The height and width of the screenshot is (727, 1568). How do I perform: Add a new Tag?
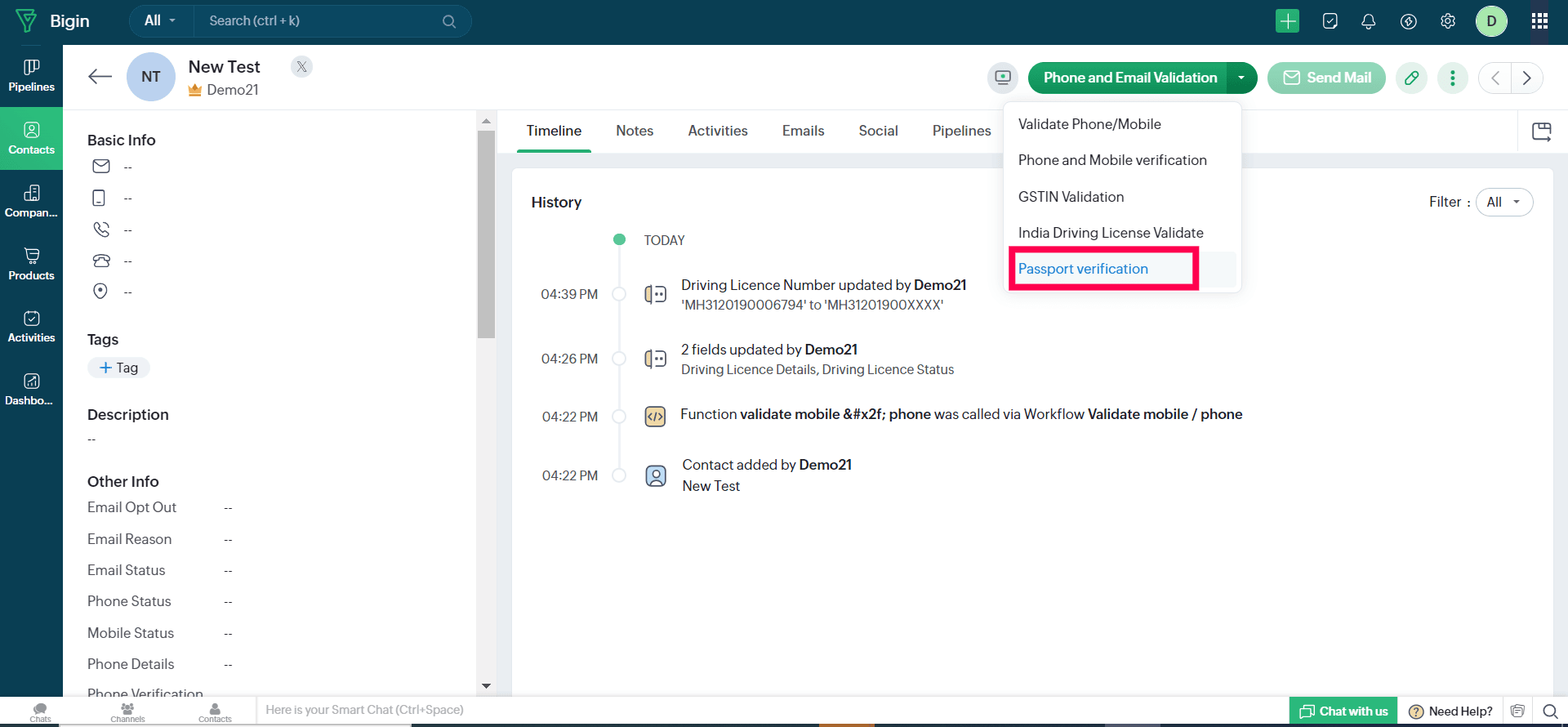119,368
